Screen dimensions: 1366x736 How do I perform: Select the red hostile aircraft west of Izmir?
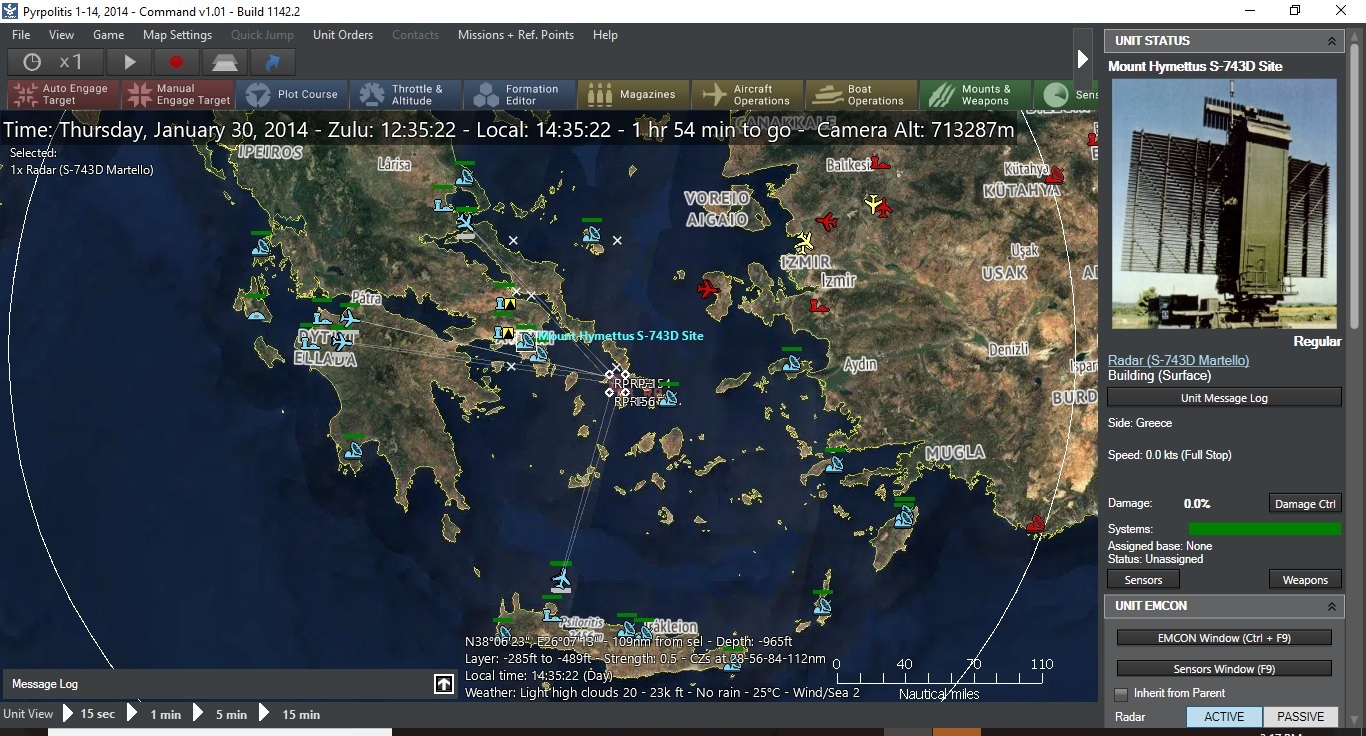pyautogui.click(x=708, y=290)
